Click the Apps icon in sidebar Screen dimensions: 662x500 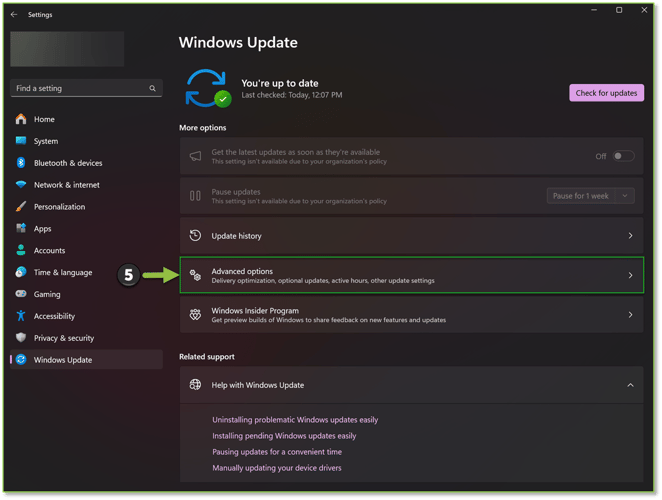click(x=21, y=228)
